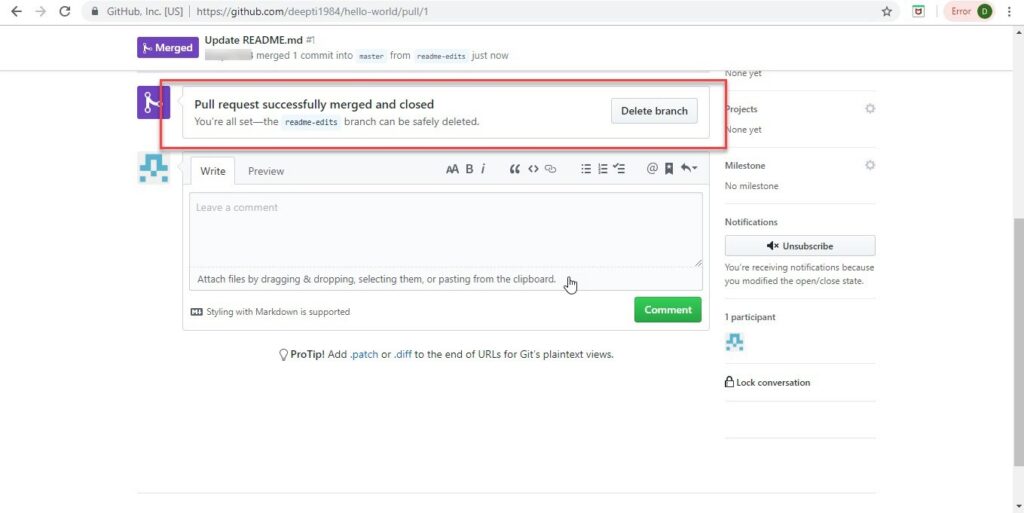Click the browser forward arrow

(x=40, y=11)
